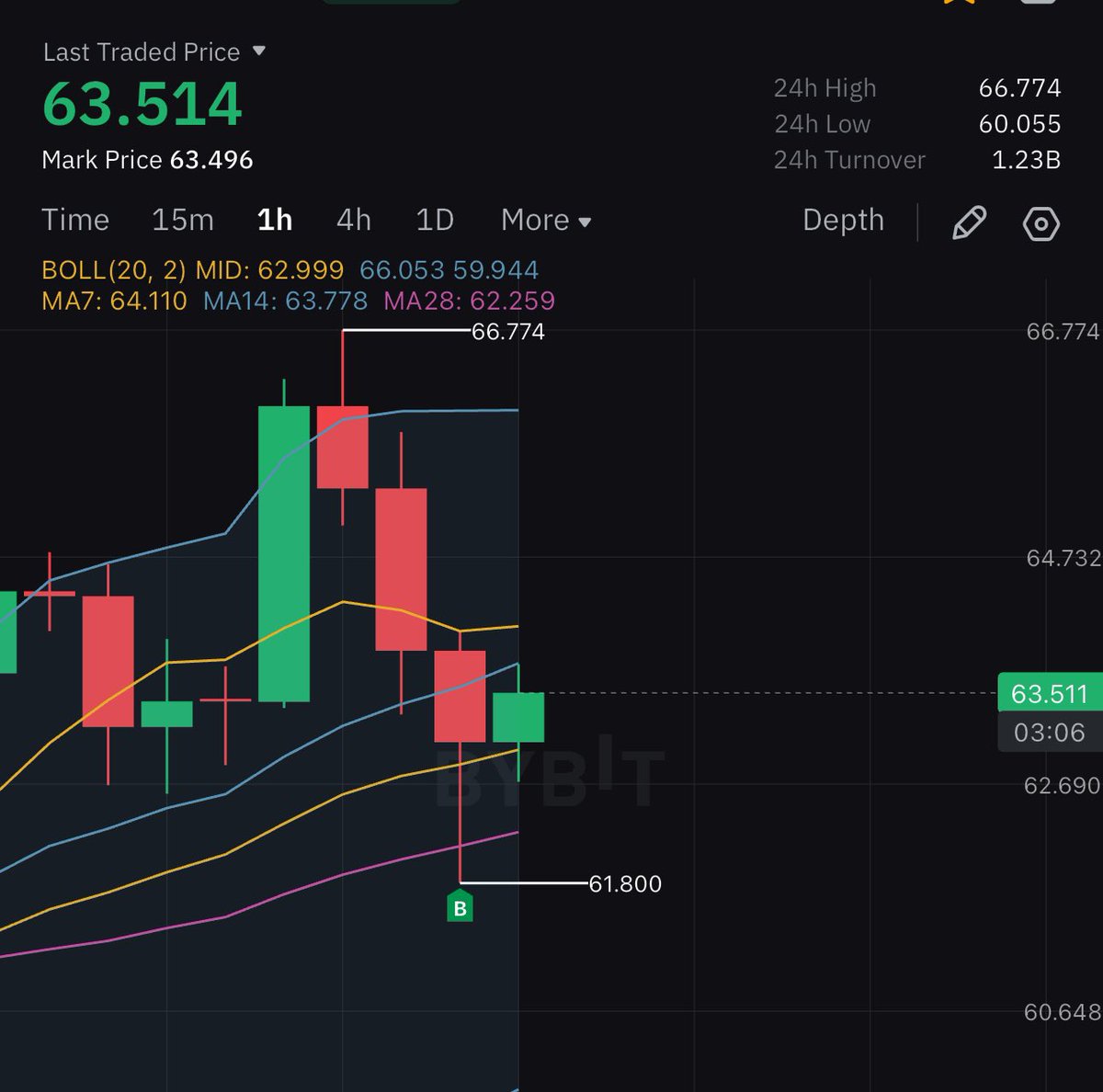The image size is (1103, 1092).
Task: Expand the More timeframes dropdown
Action: (546, 221)
